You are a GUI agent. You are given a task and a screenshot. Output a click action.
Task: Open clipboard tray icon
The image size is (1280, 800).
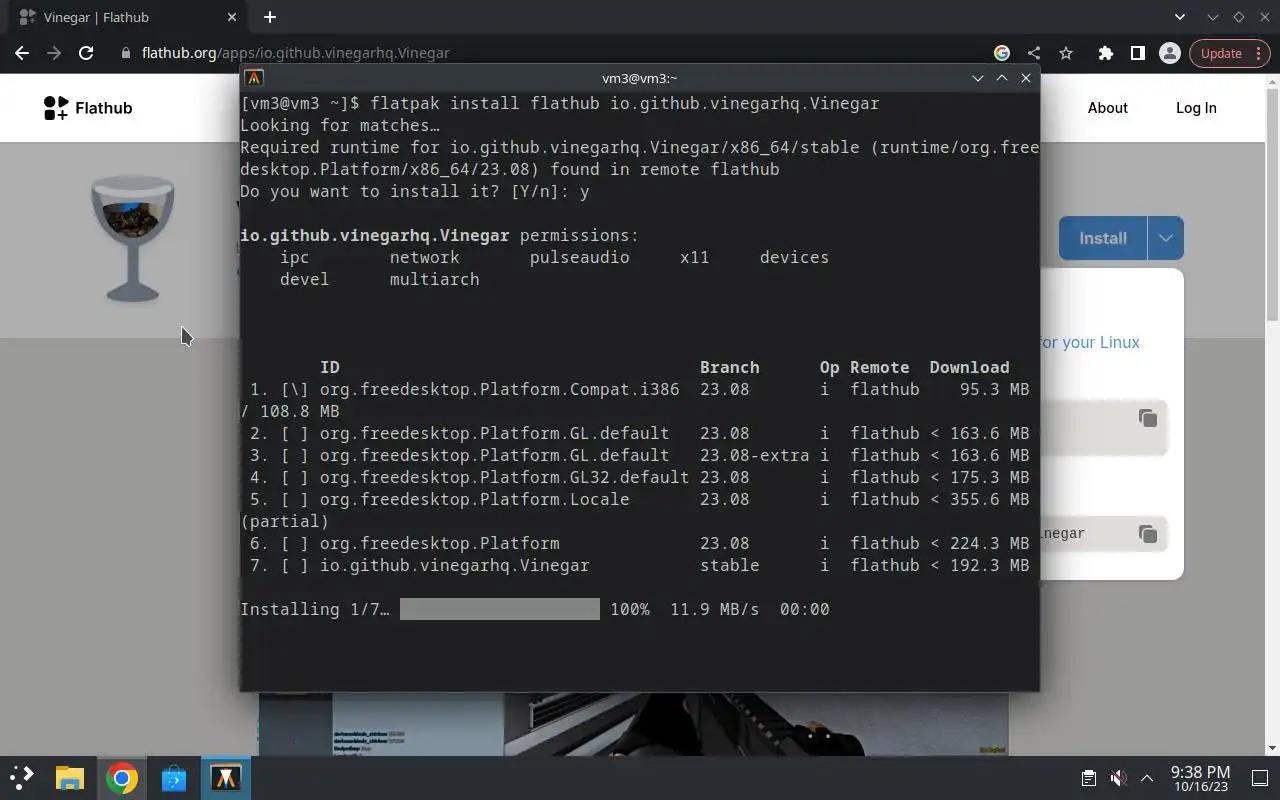pyautogui.click(x=1089, y=777)
